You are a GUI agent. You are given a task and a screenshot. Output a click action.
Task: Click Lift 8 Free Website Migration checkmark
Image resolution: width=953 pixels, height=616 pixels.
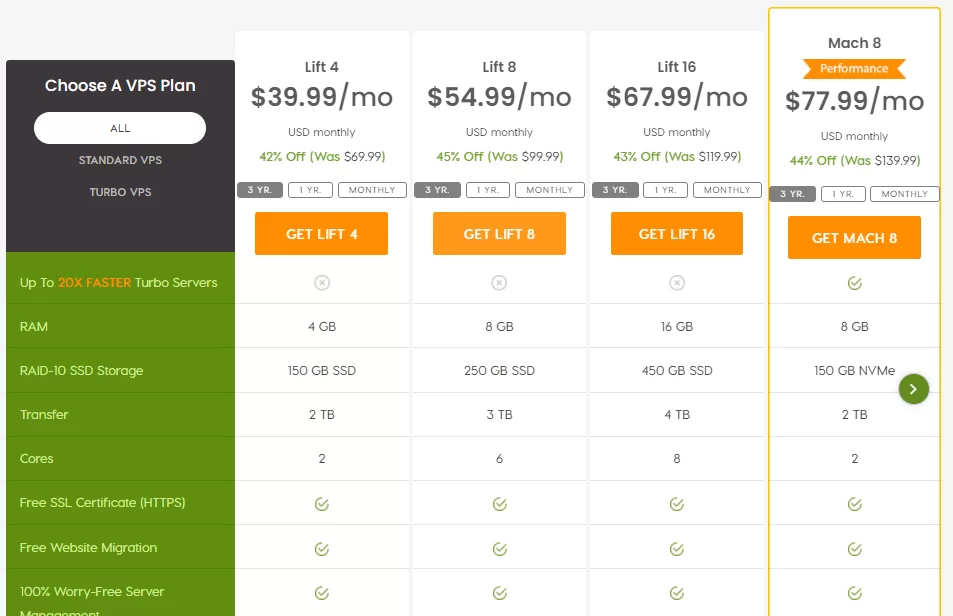(499, 548)
